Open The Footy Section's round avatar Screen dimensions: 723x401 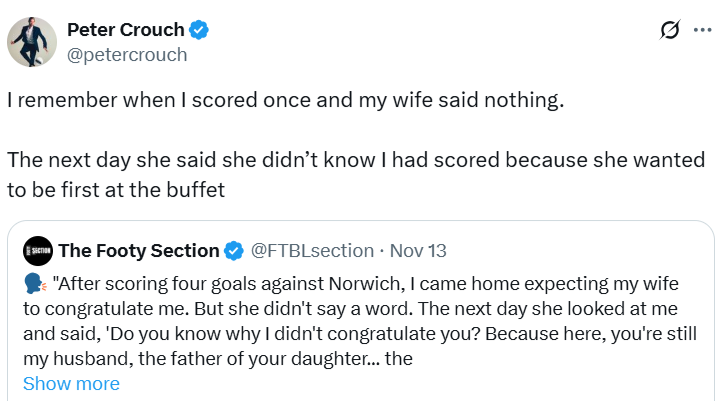point(38,250)
